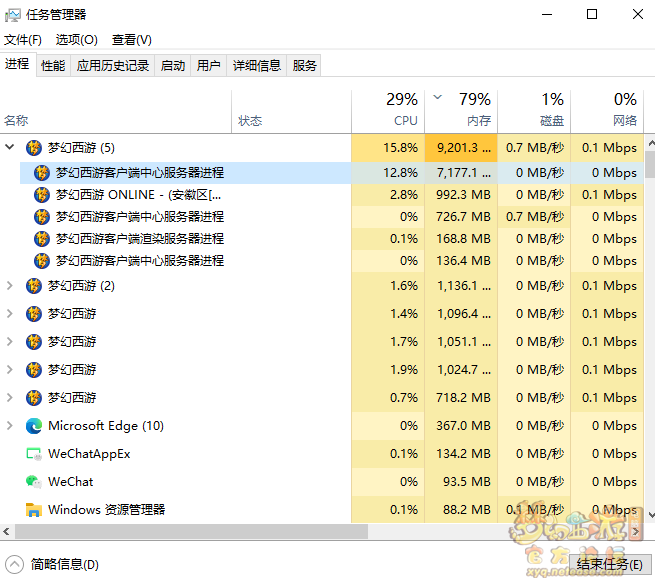Click the 367.0 MB memory cell
The height and width of the screenshot is (584, 655).
[x=461, y=426]
